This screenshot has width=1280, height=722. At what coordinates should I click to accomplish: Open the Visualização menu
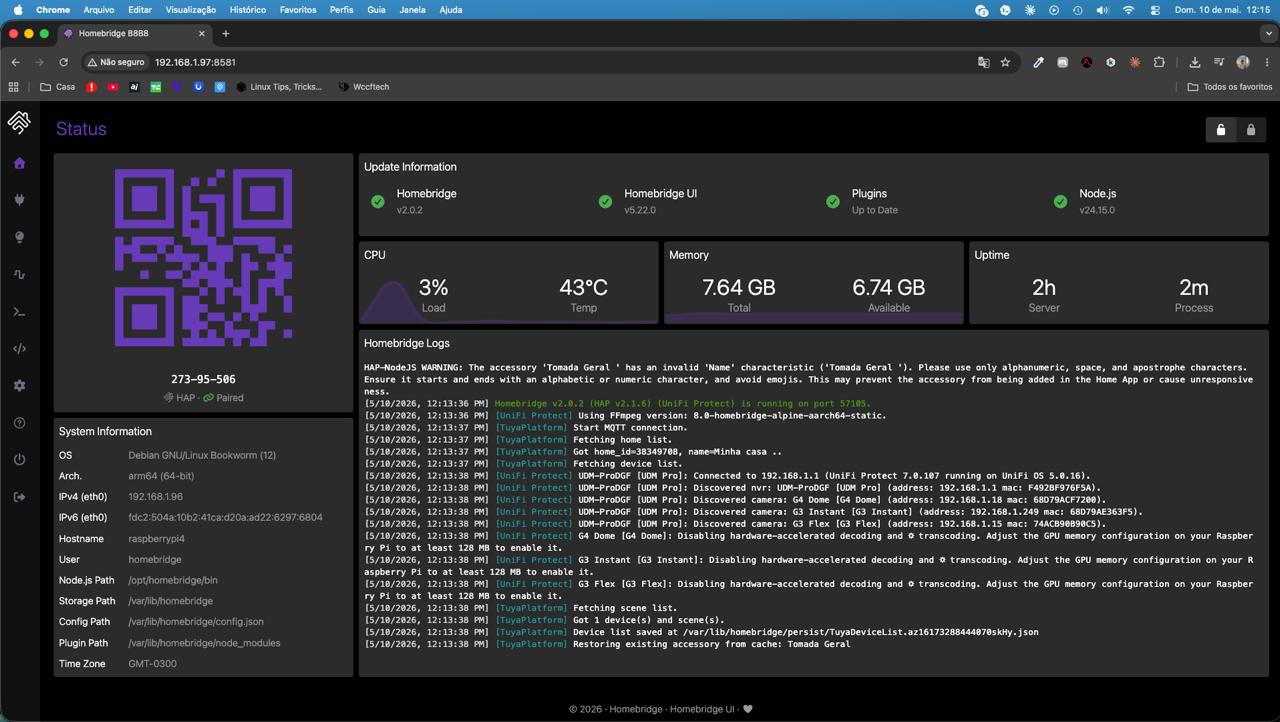click(x=190, y=10)
